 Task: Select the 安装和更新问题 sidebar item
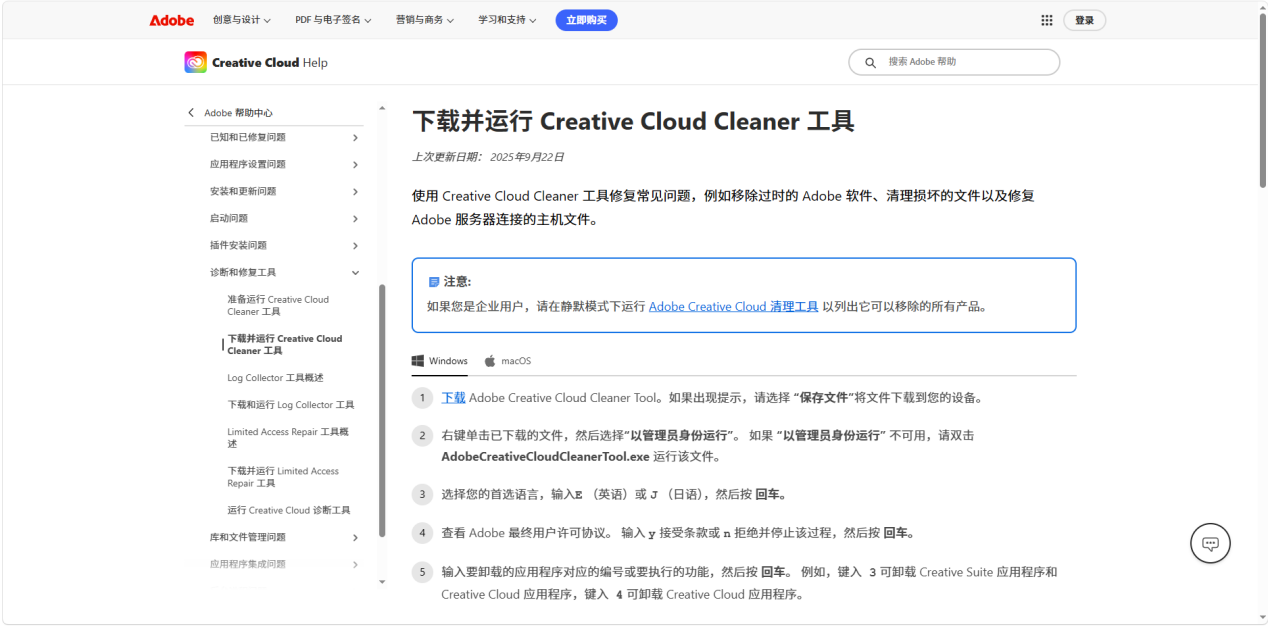pos(243,191)
